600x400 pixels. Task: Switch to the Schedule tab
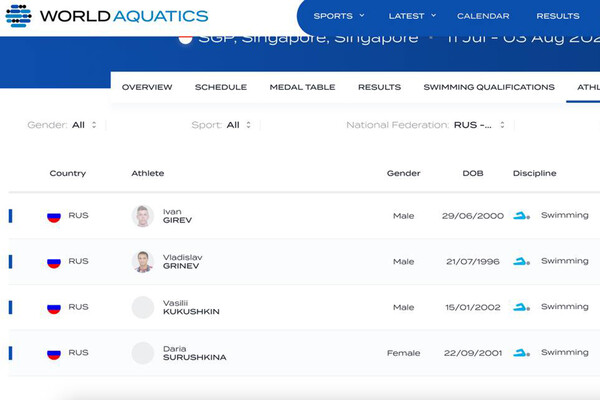(x=221, y=87)
